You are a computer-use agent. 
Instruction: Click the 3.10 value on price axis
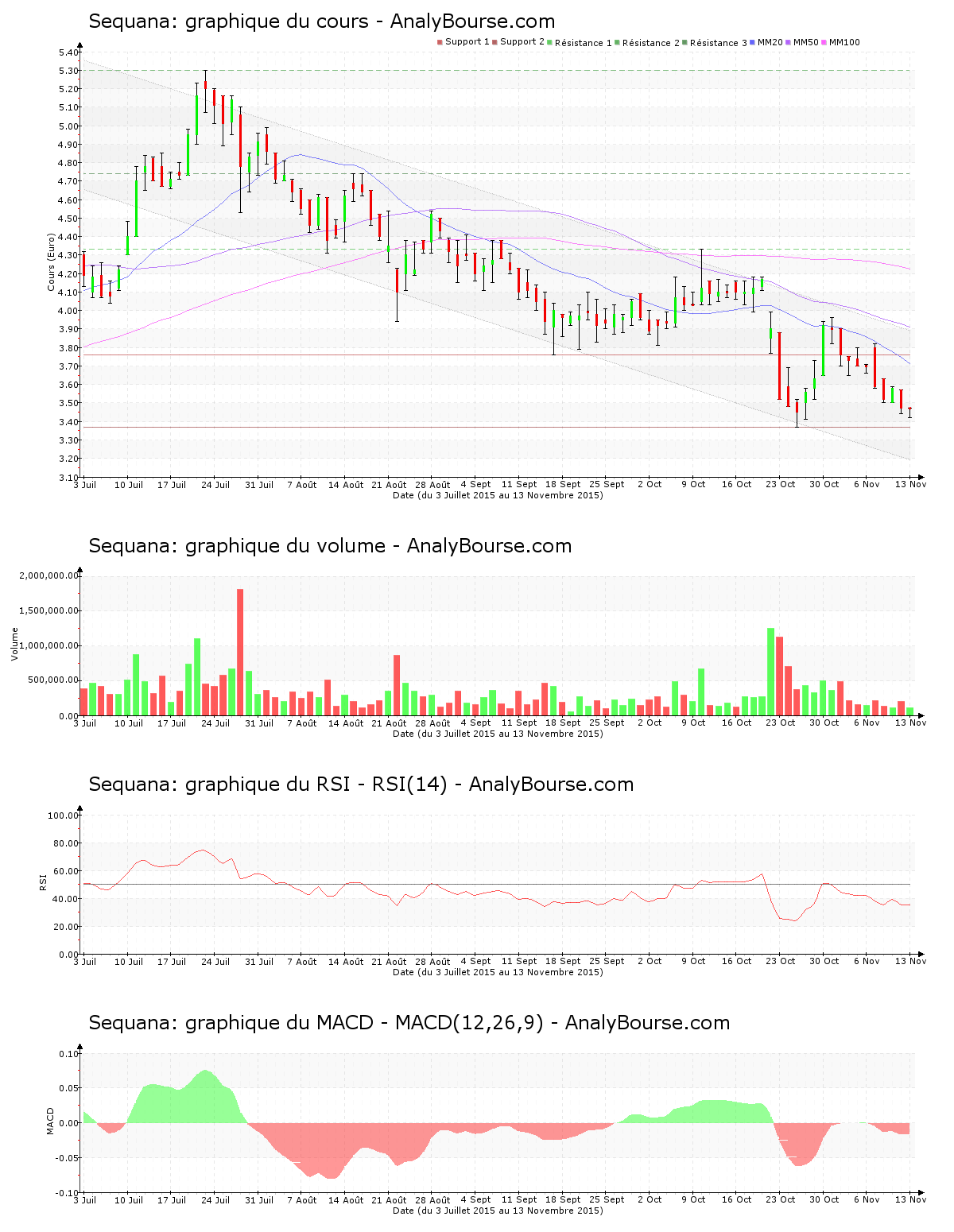[68, 478]
